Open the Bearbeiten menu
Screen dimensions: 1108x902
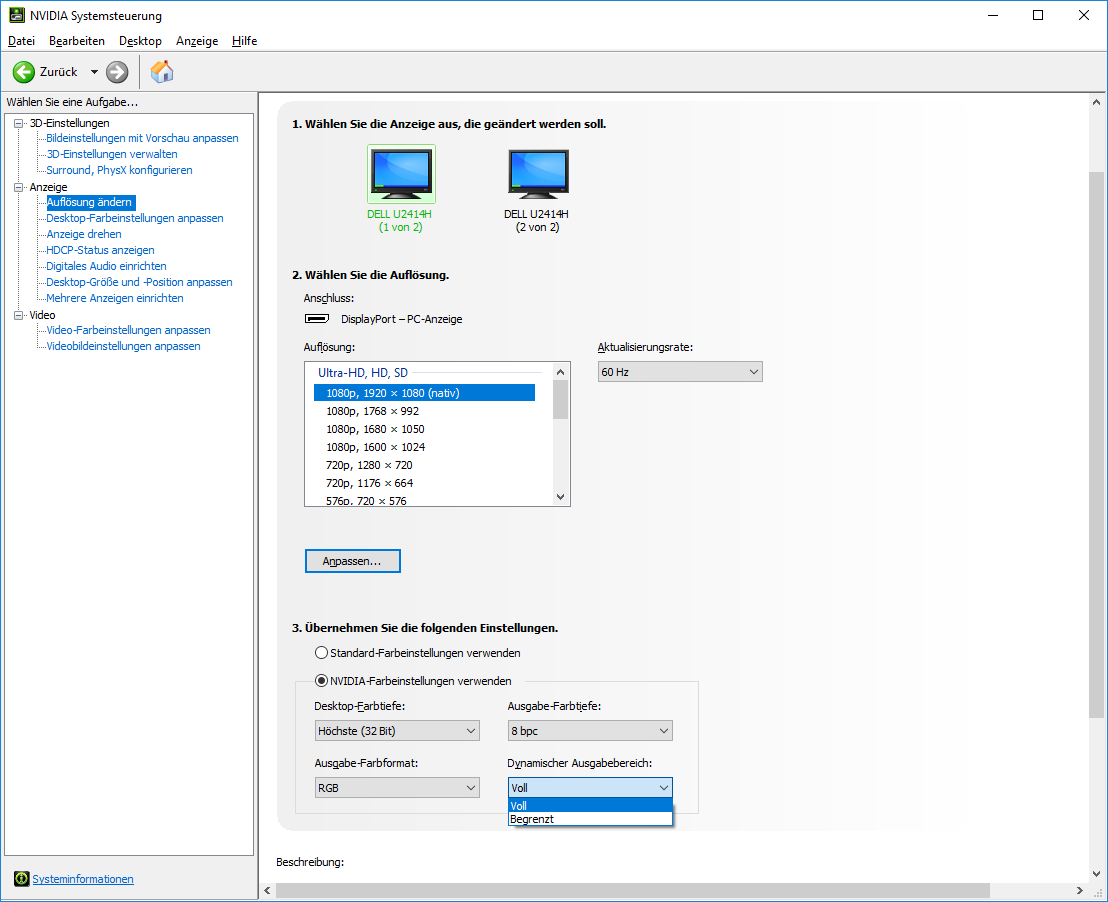[76, 41]
